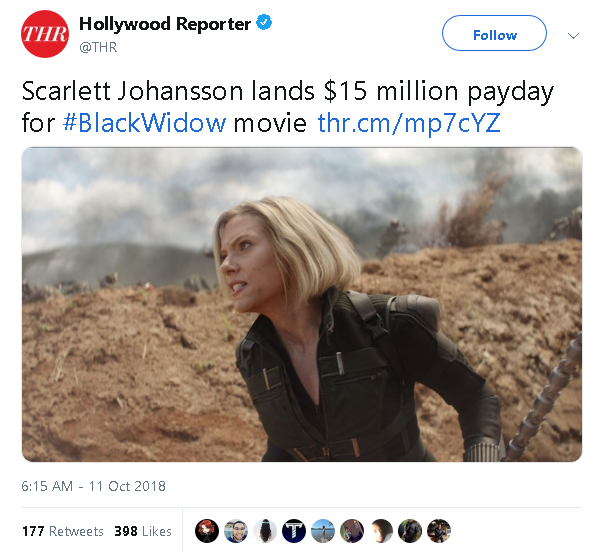Open the red-haired cartoon liker avatar

[207, 531]
